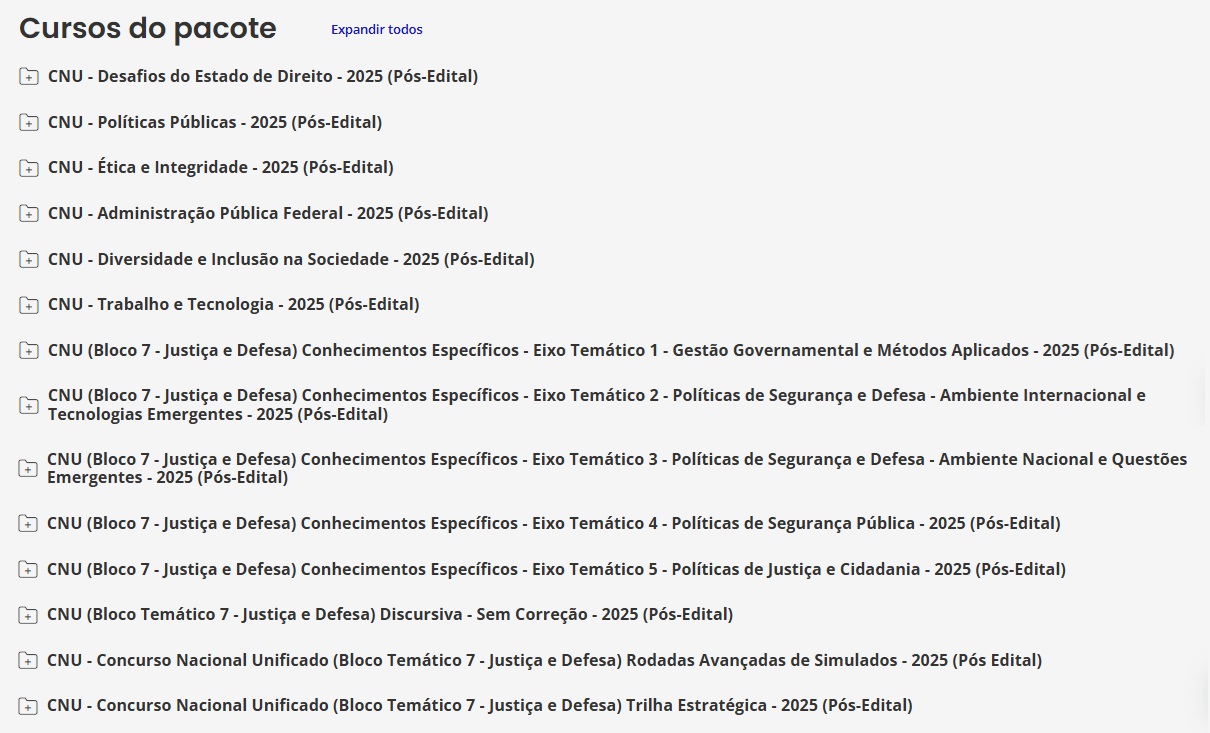This screenshot has height=733, width=1210.
Task: Open folder icon for Administração Pública Federal
Action: [28, 214]
